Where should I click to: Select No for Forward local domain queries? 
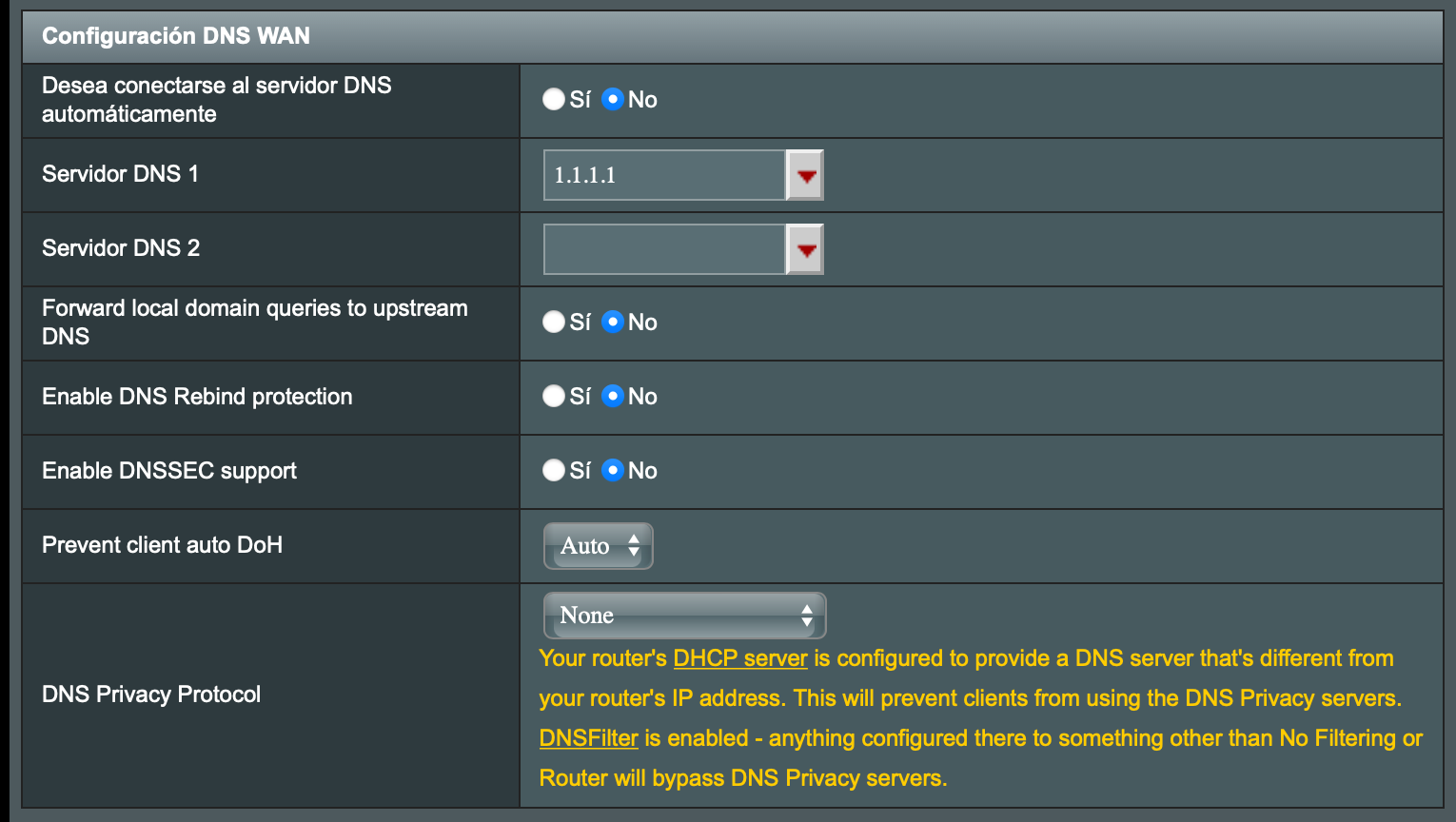(613, 322)
